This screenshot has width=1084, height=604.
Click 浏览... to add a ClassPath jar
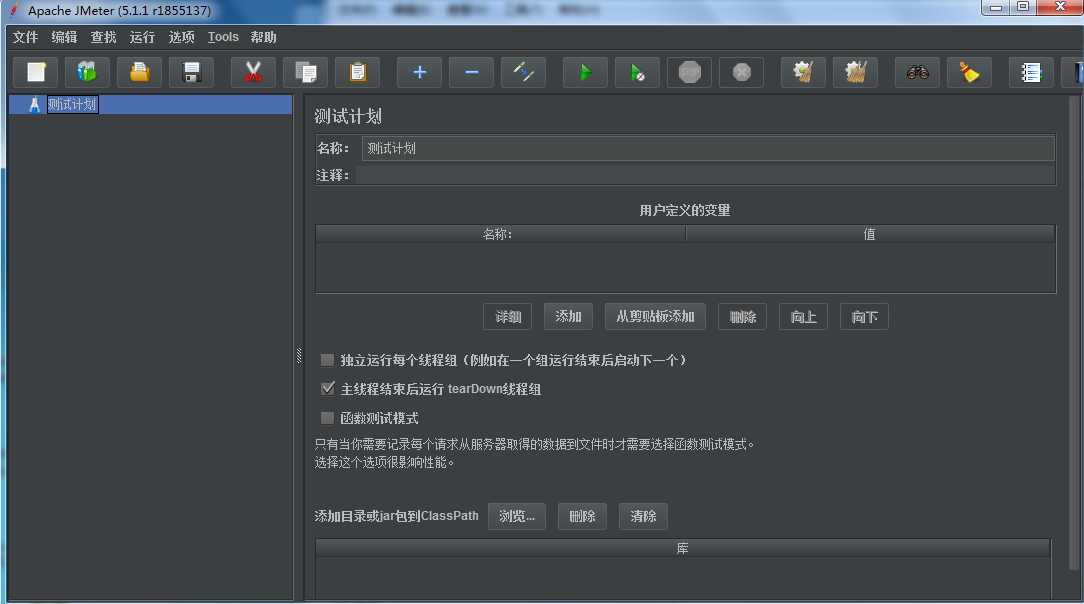[517, 516]
